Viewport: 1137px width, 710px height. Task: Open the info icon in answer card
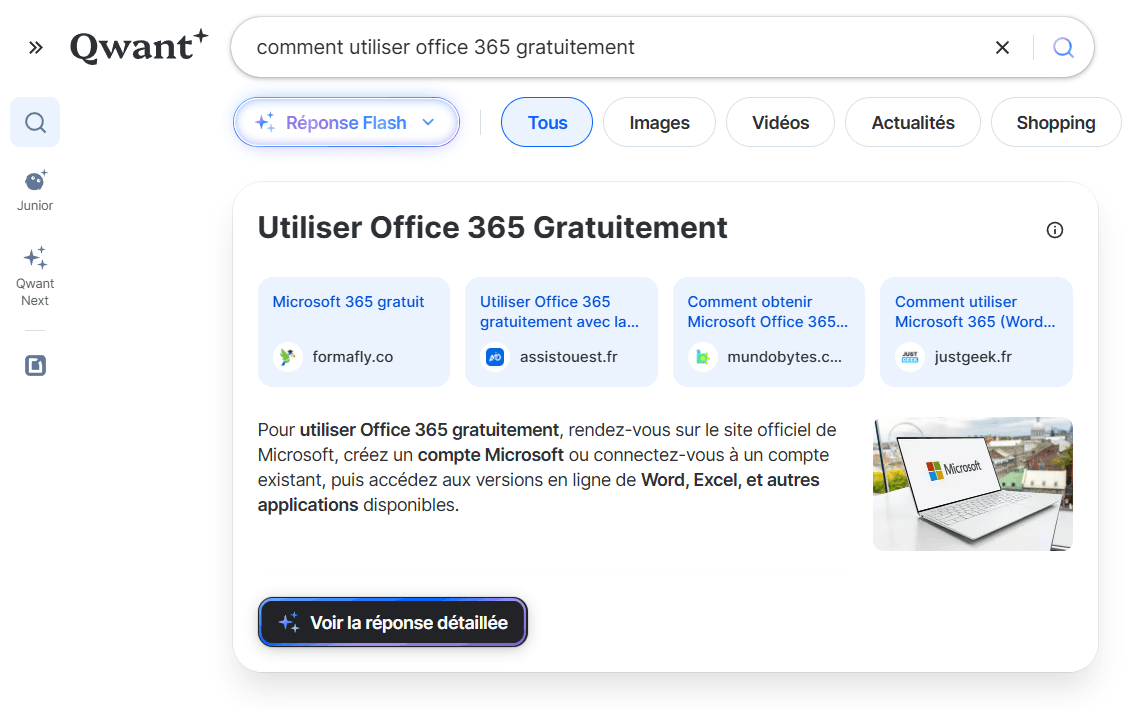(1054, 230)
